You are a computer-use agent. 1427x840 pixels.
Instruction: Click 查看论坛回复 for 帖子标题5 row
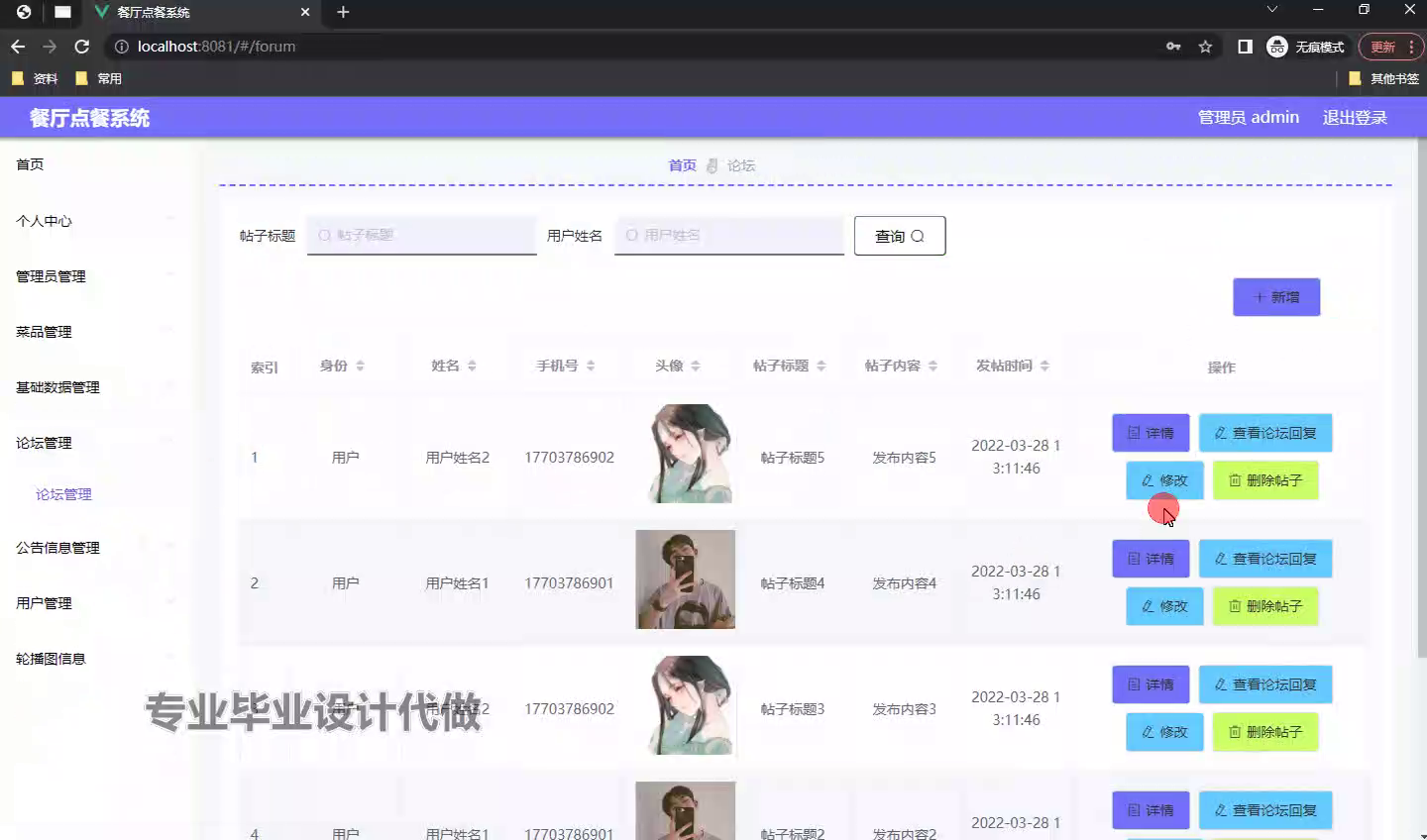[1265, 433]
